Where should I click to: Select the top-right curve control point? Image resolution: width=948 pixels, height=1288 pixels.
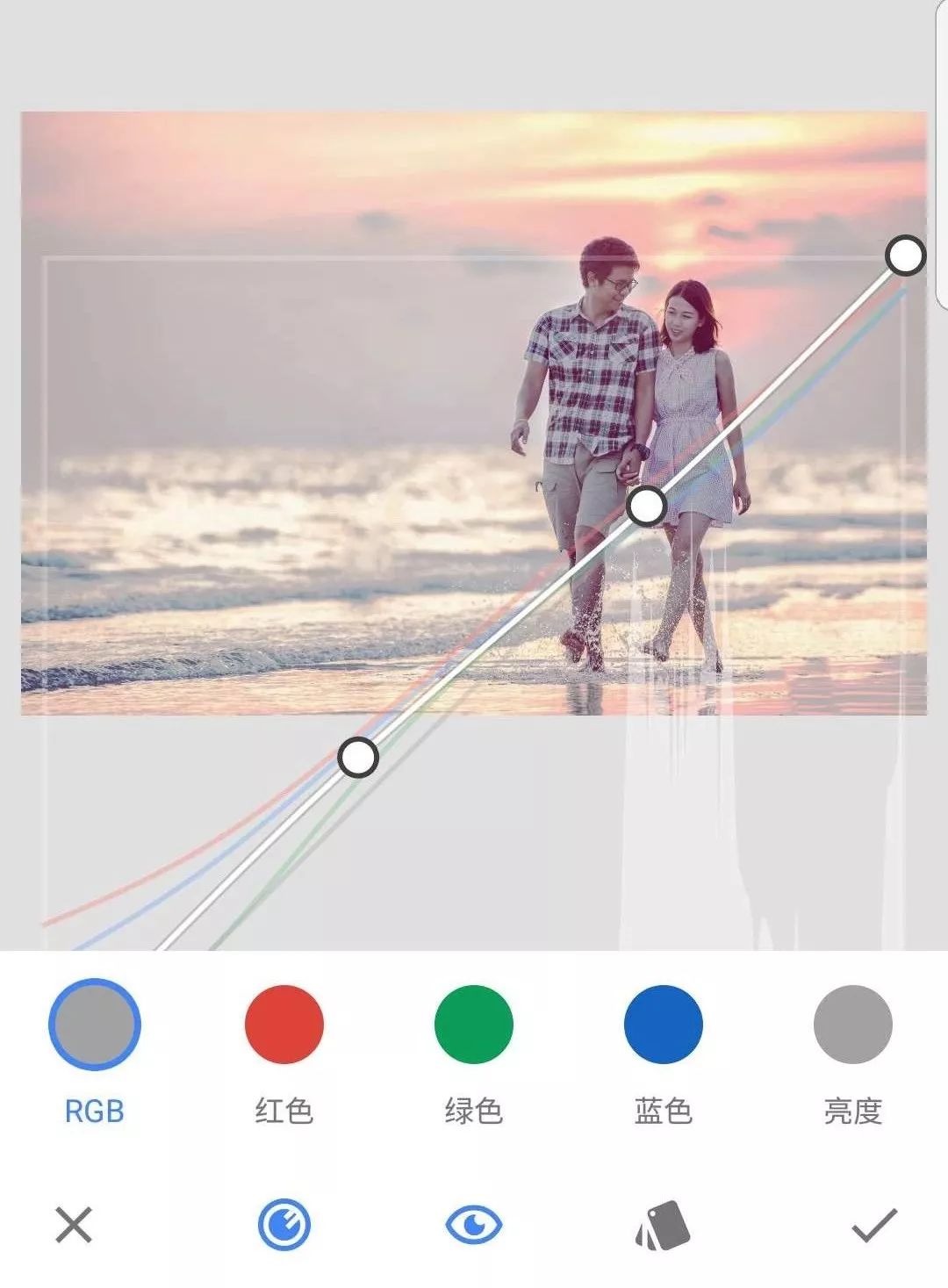click(905, 255)
